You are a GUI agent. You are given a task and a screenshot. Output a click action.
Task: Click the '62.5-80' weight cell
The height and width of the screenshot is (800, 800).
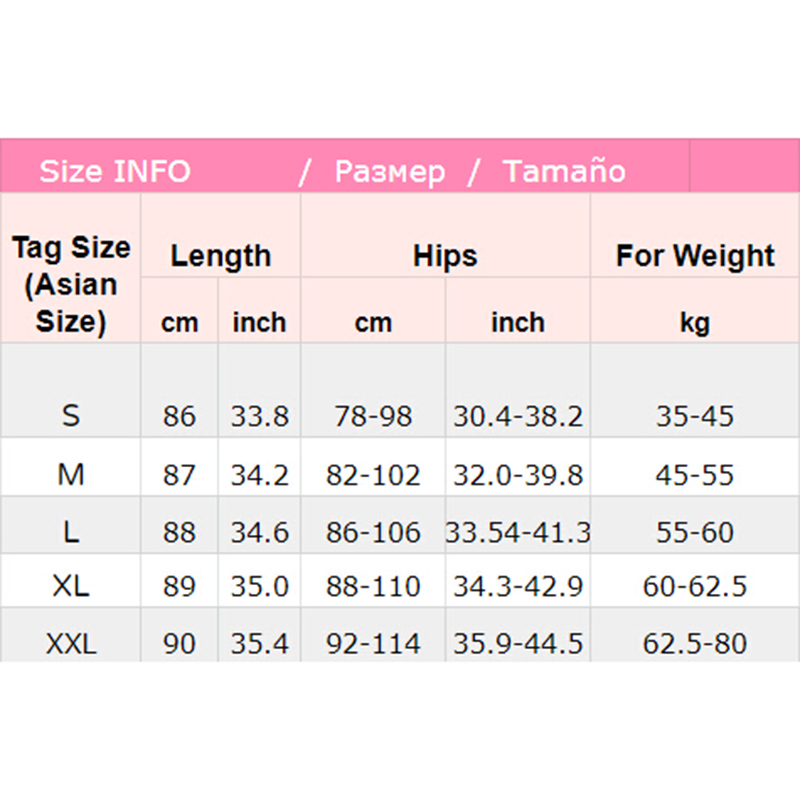(x=695, y=643)
